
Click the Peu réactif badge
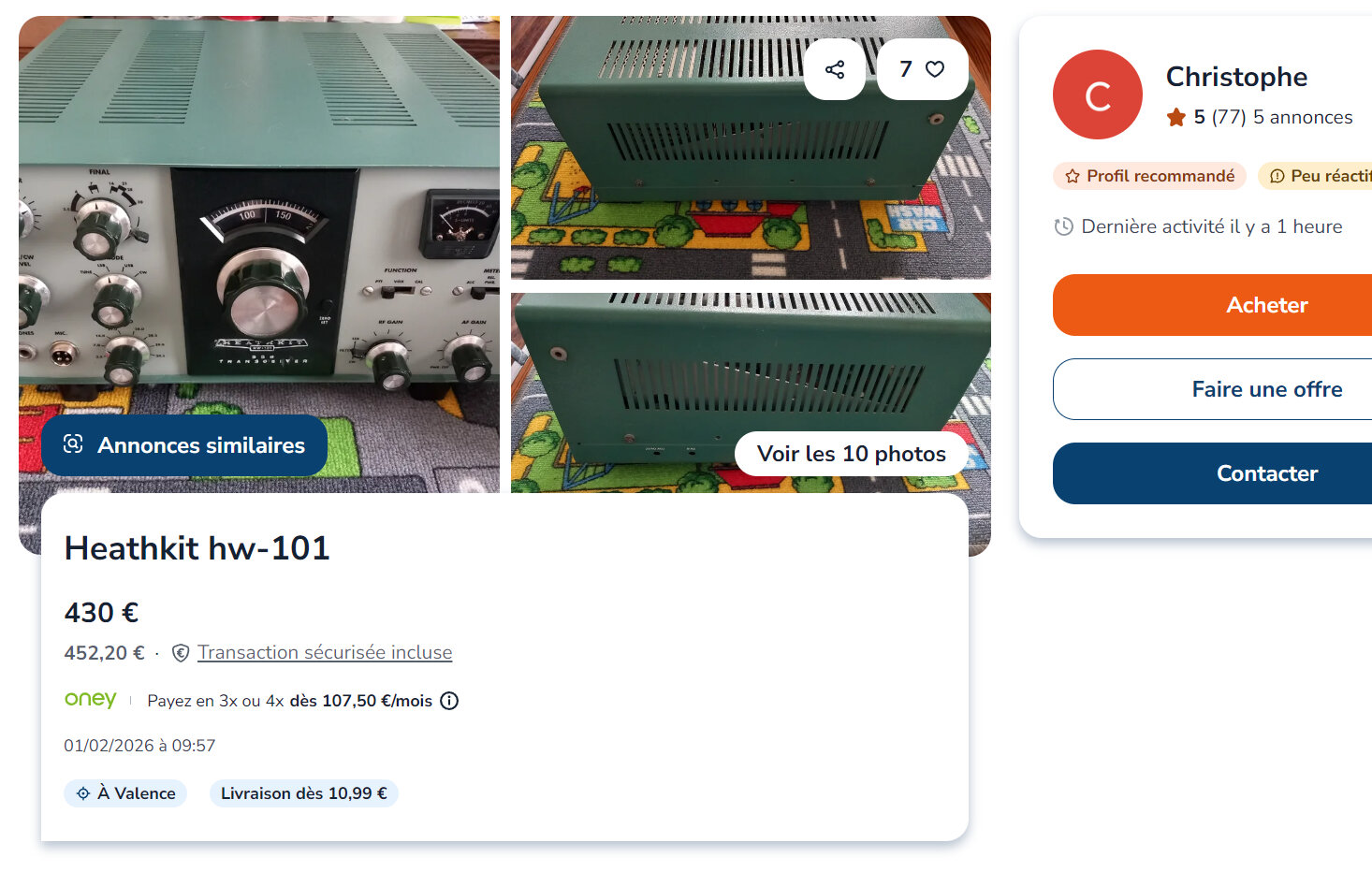click(1315, 176)
